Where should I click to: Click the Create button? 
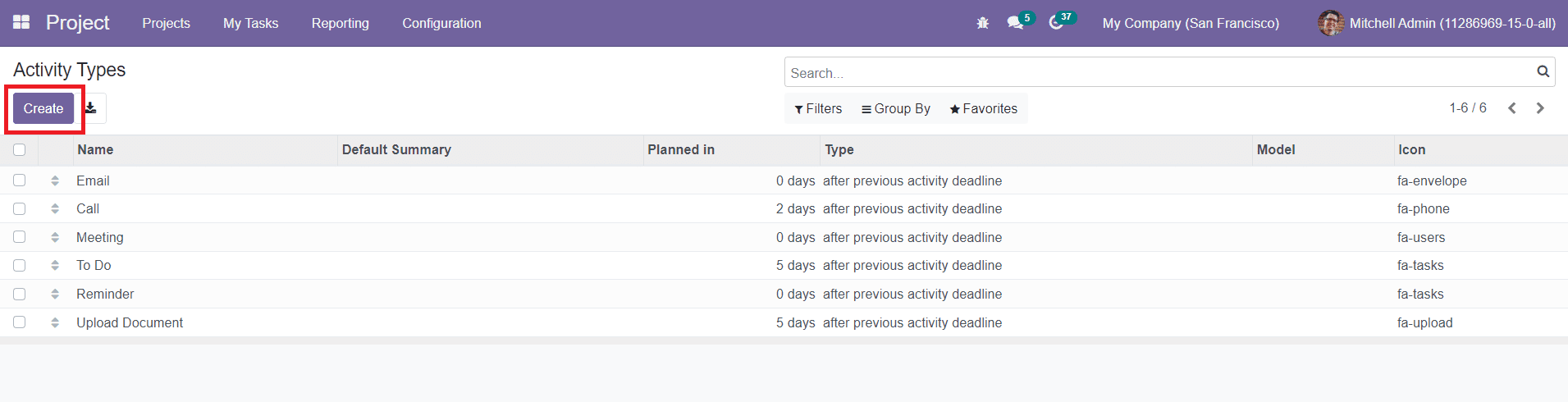pos(43,108)
